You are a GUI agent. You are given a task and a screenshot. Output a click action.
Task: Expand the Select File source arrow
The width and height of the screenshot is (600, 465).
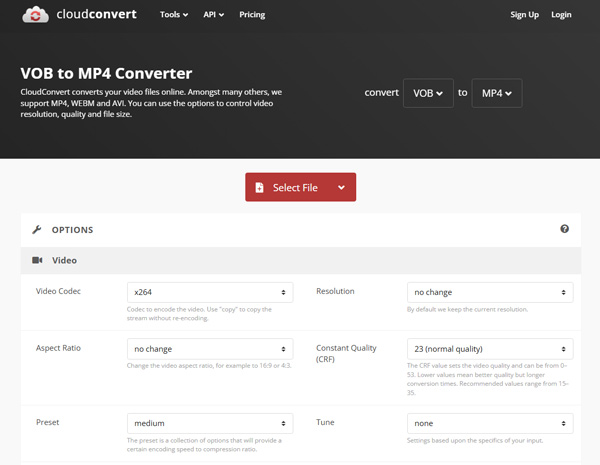tap(341, 188)
